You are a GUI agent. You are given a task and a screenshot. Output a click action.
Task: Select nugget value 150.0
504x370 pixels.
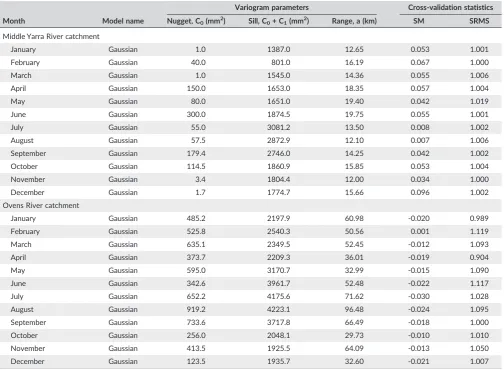click(x=196, y=88)
